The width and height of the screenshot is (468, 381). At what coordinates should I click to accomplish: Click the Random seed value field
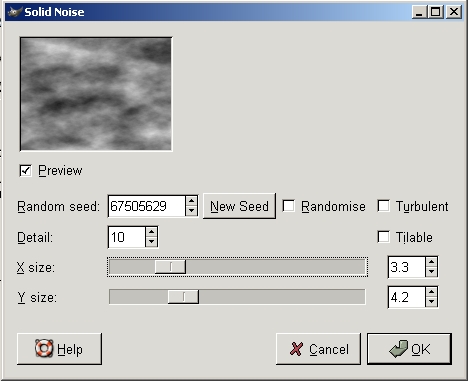[147, 206]
